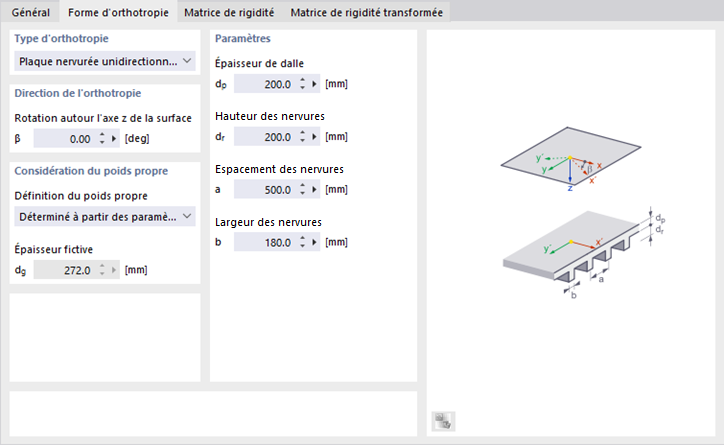
Task: Click the Largeur des nervures b input field
Action: [x=265, y=242]
